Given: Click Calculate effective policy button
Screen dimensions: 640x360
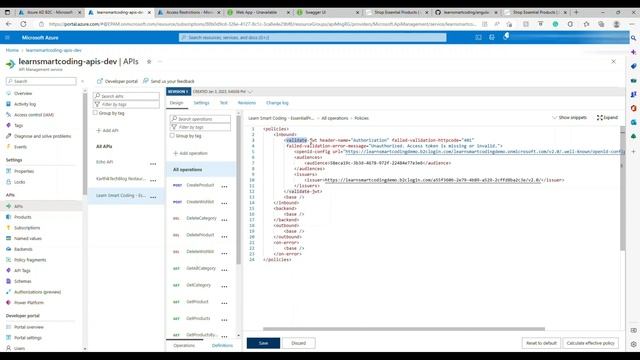Looking at the screenshot, I should pyautogui.click(x=590, y=343).
